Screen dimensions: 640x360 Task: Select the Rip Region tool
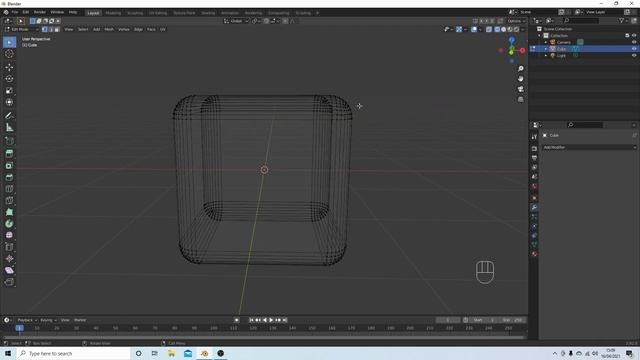9,282
